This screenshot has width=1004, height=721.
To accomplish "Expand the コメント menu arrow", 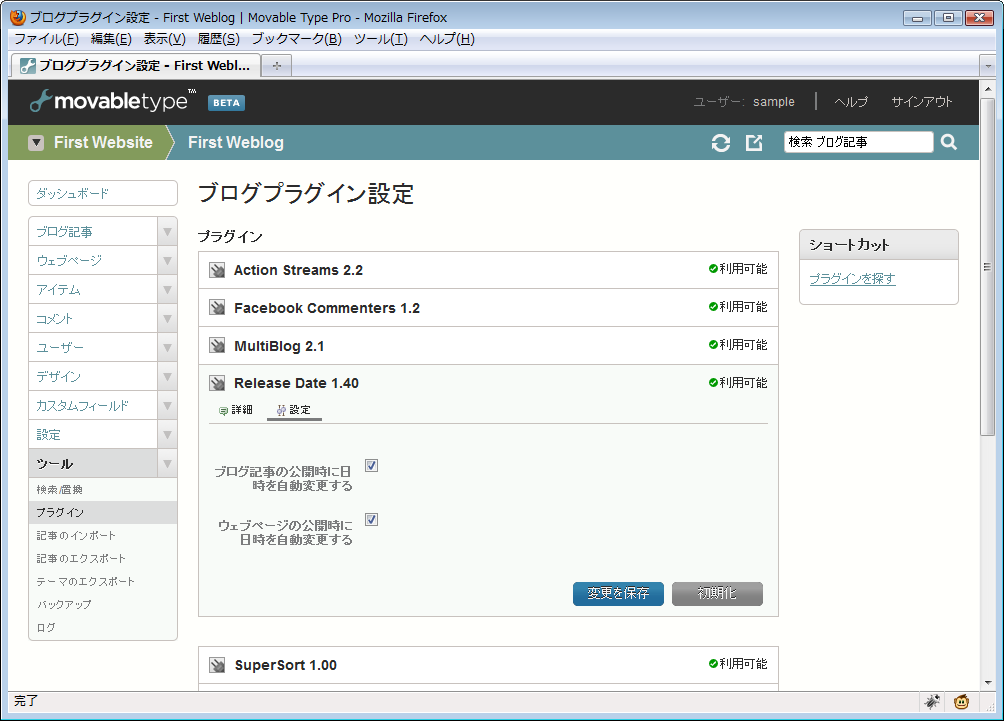I will (x=167, y=319).
